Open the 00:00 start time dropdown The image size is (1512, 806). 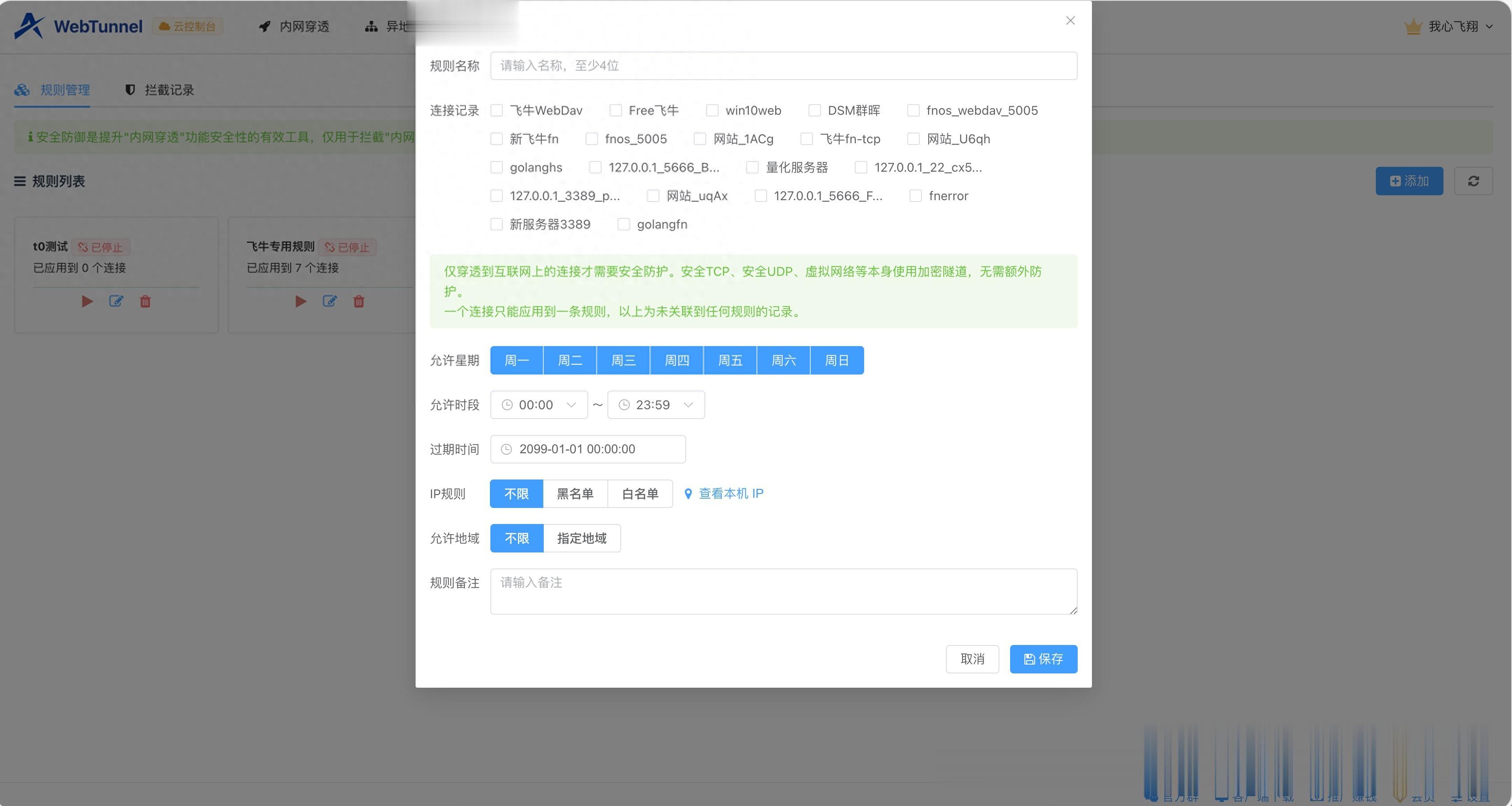(x=538, y=405)
